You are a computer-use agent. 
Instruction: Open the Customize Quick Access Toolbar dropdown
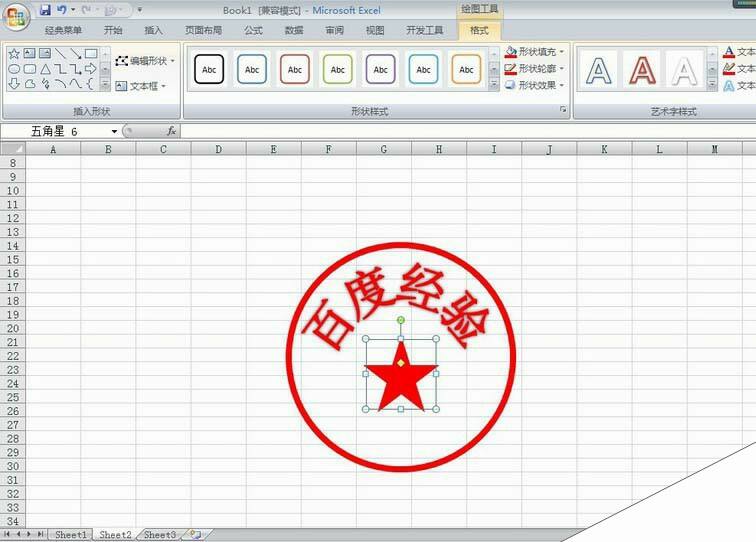pyautogui.click(x=140, y=10)
